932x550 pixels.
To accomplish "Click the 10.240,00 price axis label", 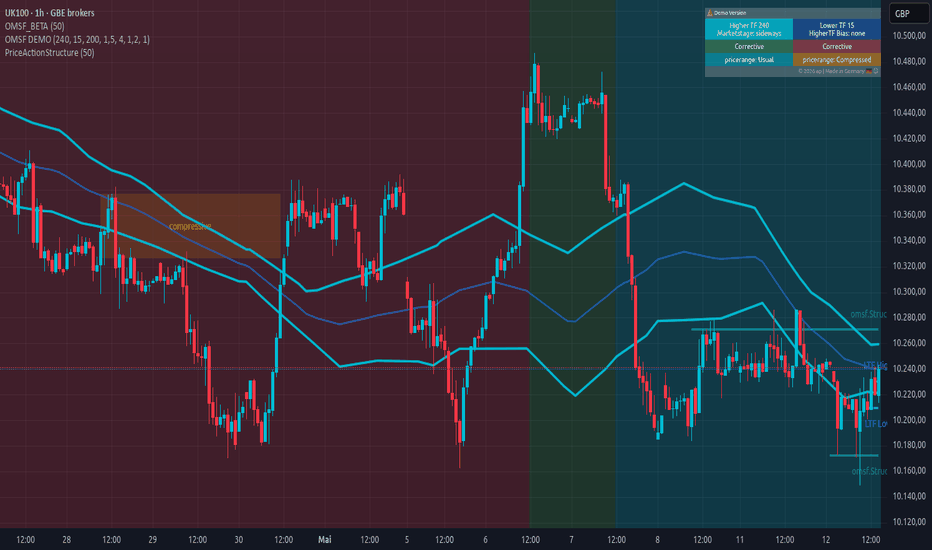I will (909, 368).
